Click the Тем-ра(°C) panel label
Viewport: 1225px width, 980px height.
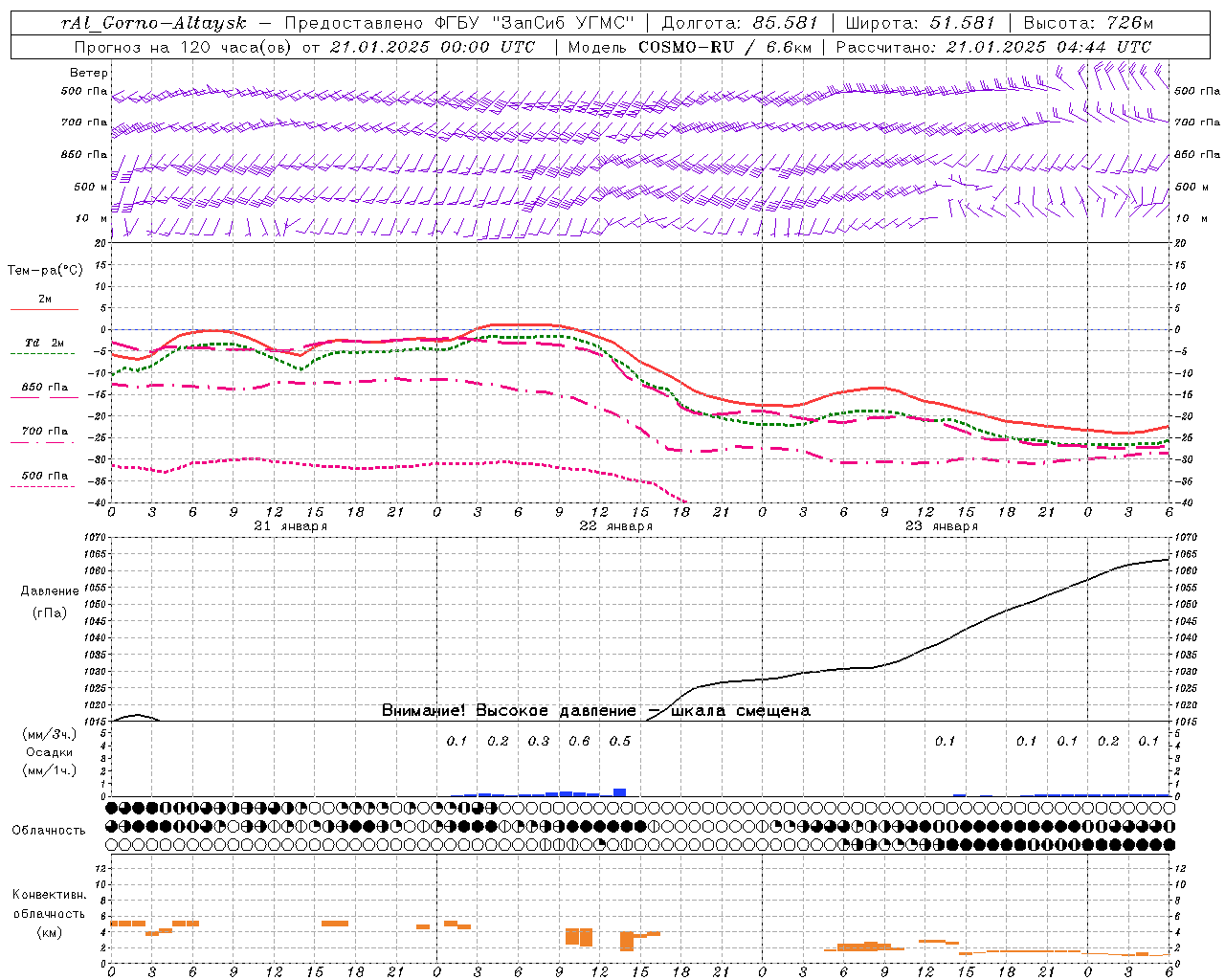(45, 271)
